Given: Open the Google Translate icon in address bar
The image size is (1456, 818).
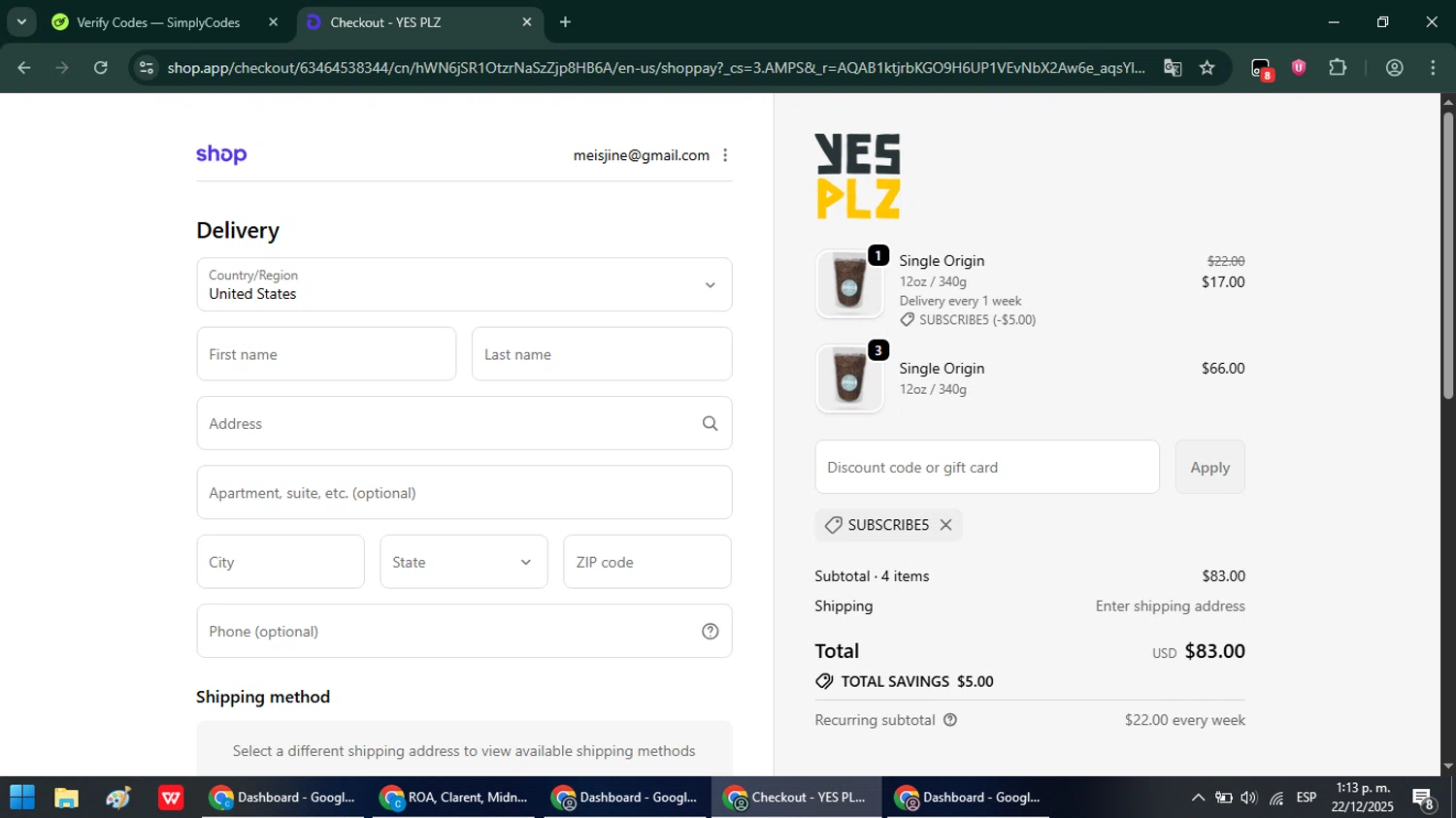Looking at the screenshot, I should tap(1173, 68).
